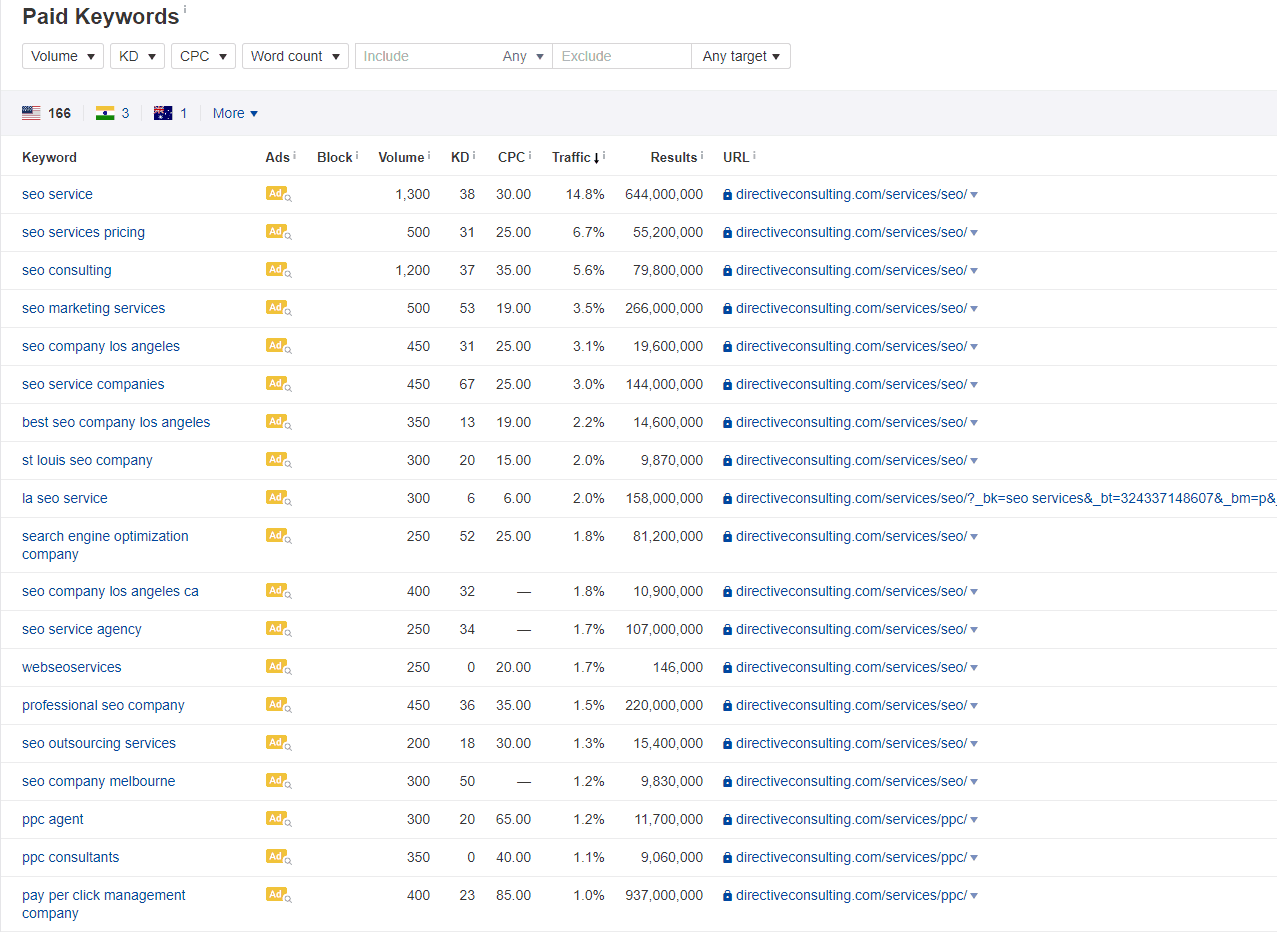Click the lock icon on the "ppc consultants" row URL
The image size is (1277, 932).
tap(727, 856)
